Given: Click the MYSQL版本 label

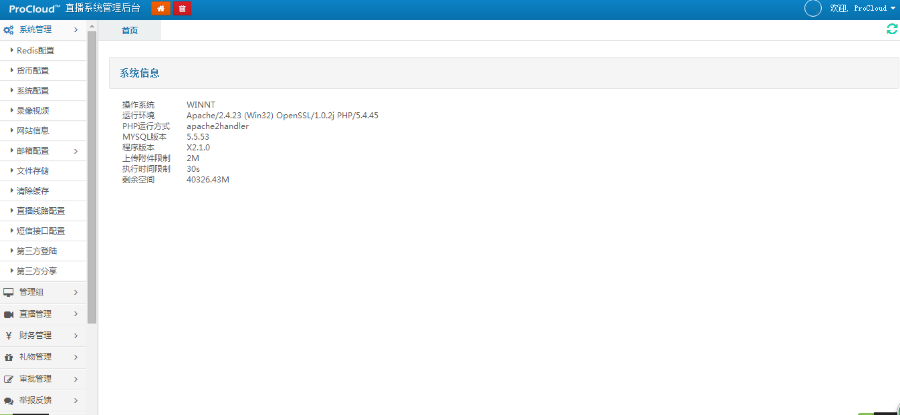Looking at the screenshot, I should pos(145,137).
